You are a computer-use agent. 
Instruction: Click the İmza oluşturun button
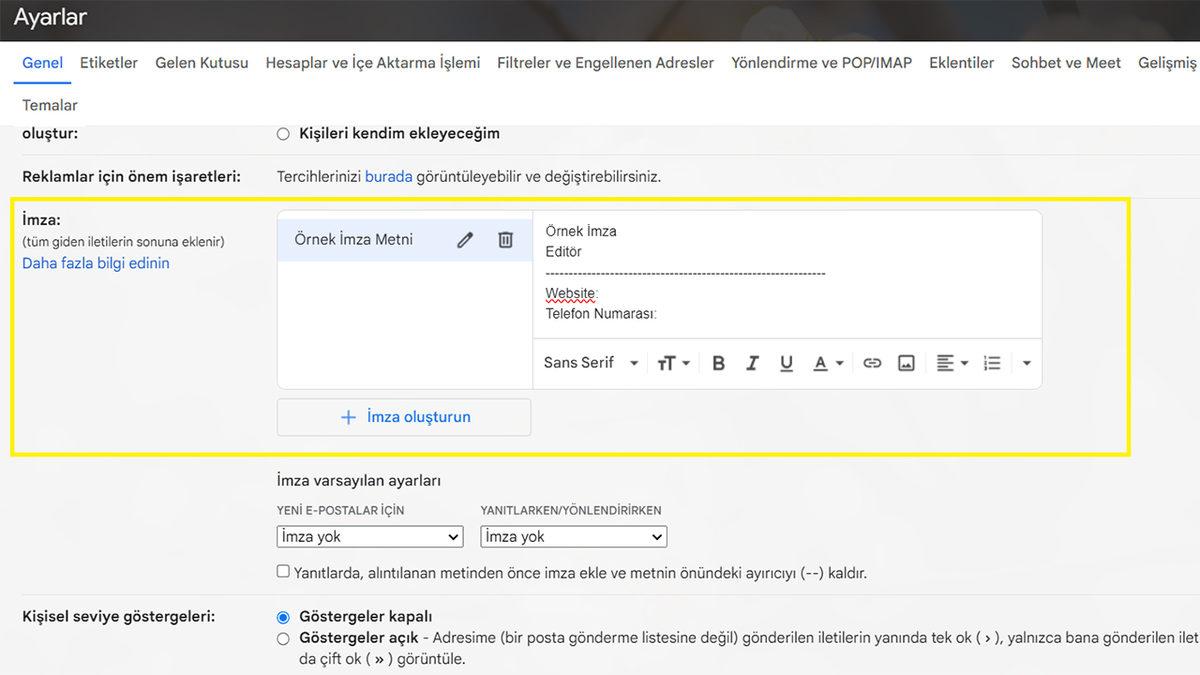[404, 417]
